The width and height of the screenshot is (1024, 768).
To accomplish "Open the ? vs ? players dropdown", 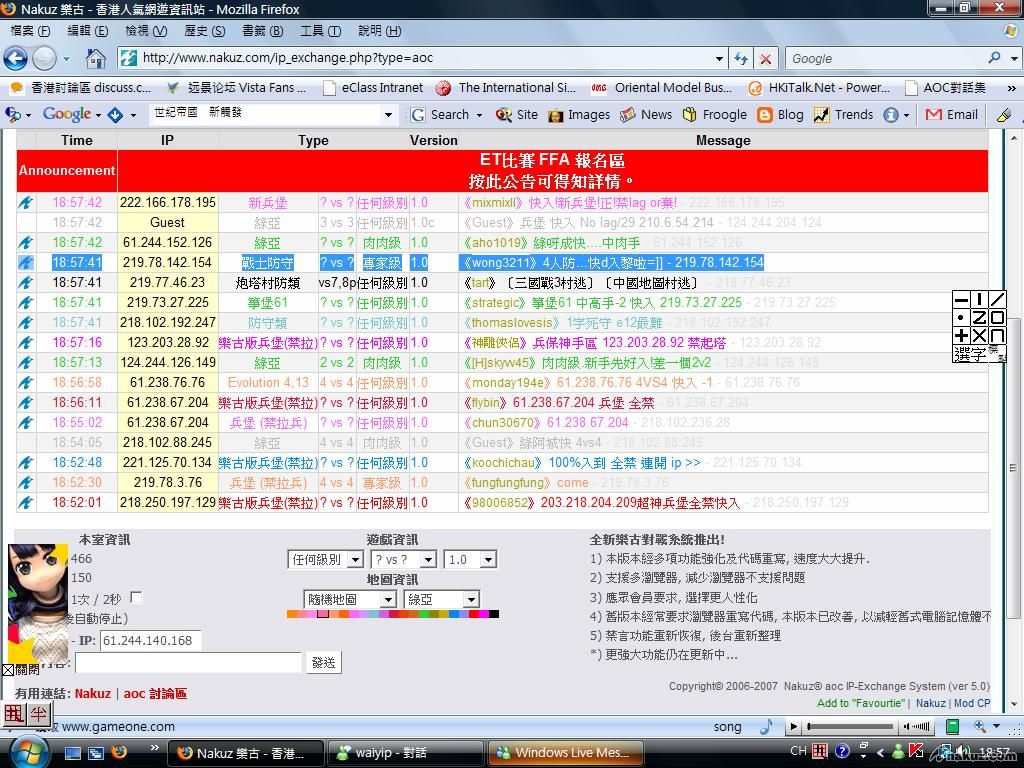I will (x=403, y=560).
